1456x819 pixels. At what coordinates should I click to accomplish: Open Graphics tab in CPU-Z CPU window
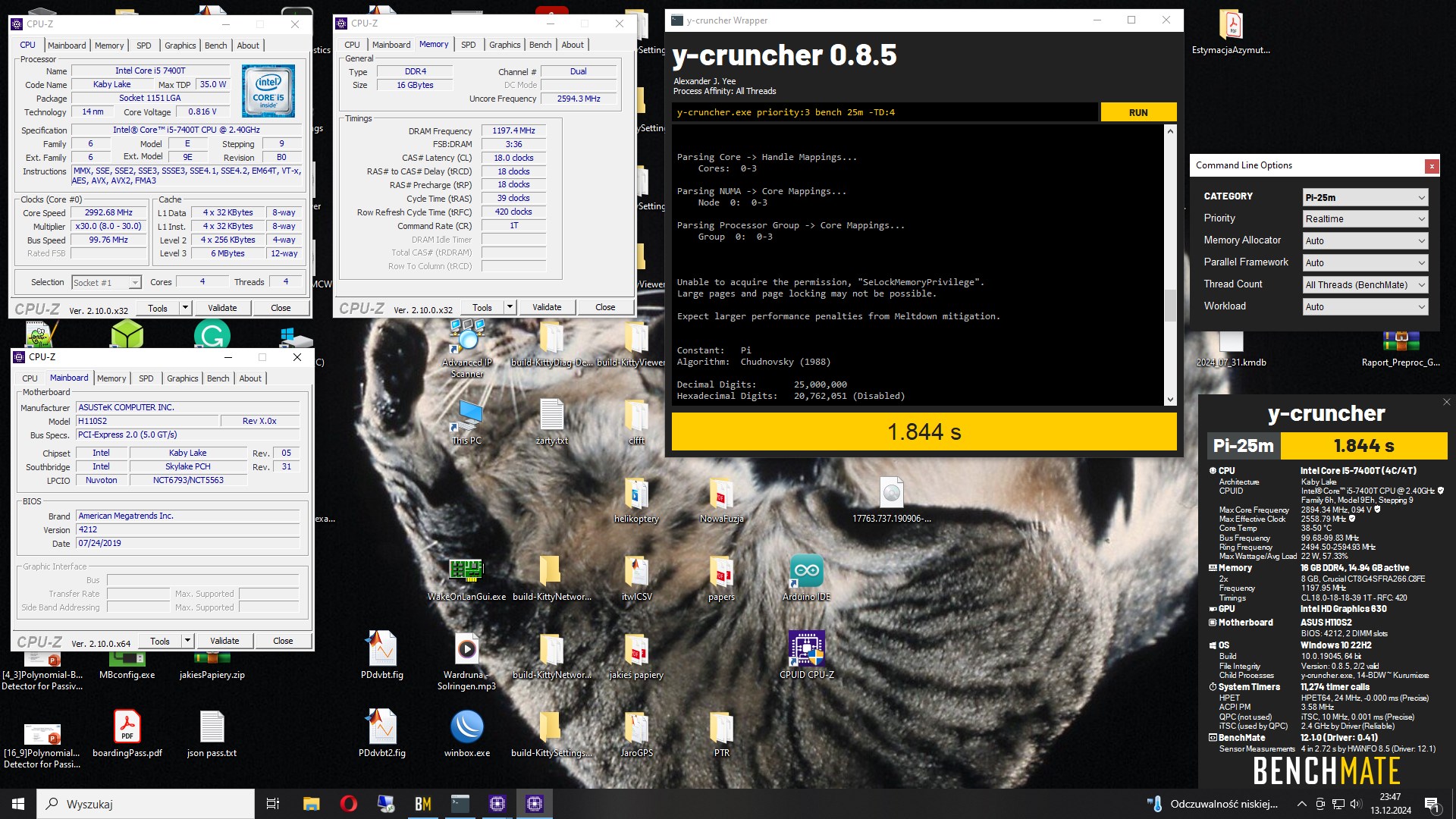(x=180, y=45)
